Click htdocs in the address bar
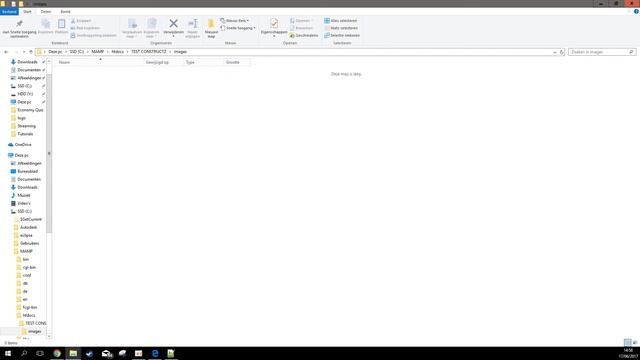 pos(118,52)
